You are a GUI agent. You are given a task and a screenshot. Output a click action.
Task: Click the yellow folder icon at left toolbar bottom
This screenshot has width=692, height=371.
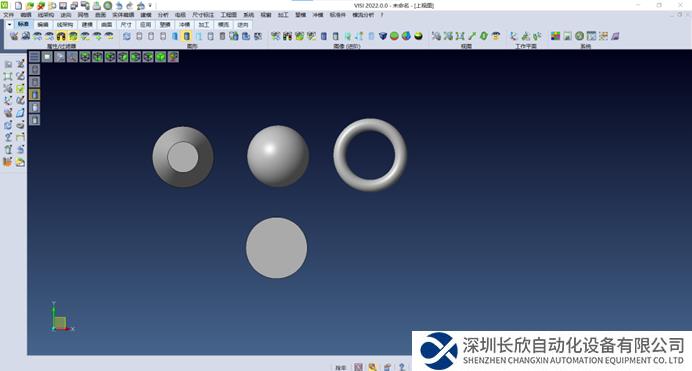[20, 162]
